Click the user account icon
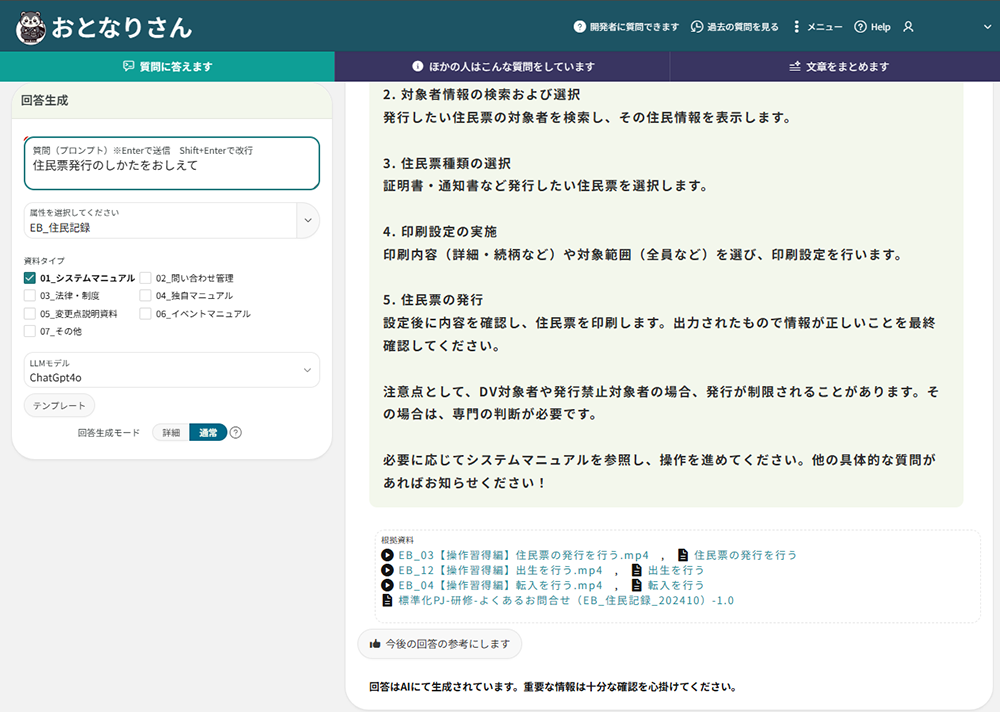Viewport: 1000px width, 712px height. tap(908, 27)
